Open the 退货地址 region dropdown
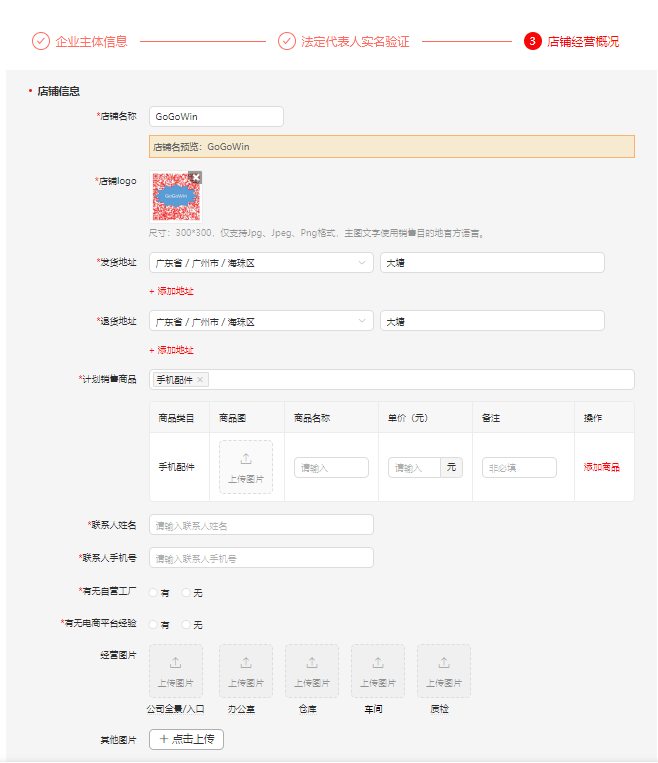658x763 pixels. pos(261,321)
